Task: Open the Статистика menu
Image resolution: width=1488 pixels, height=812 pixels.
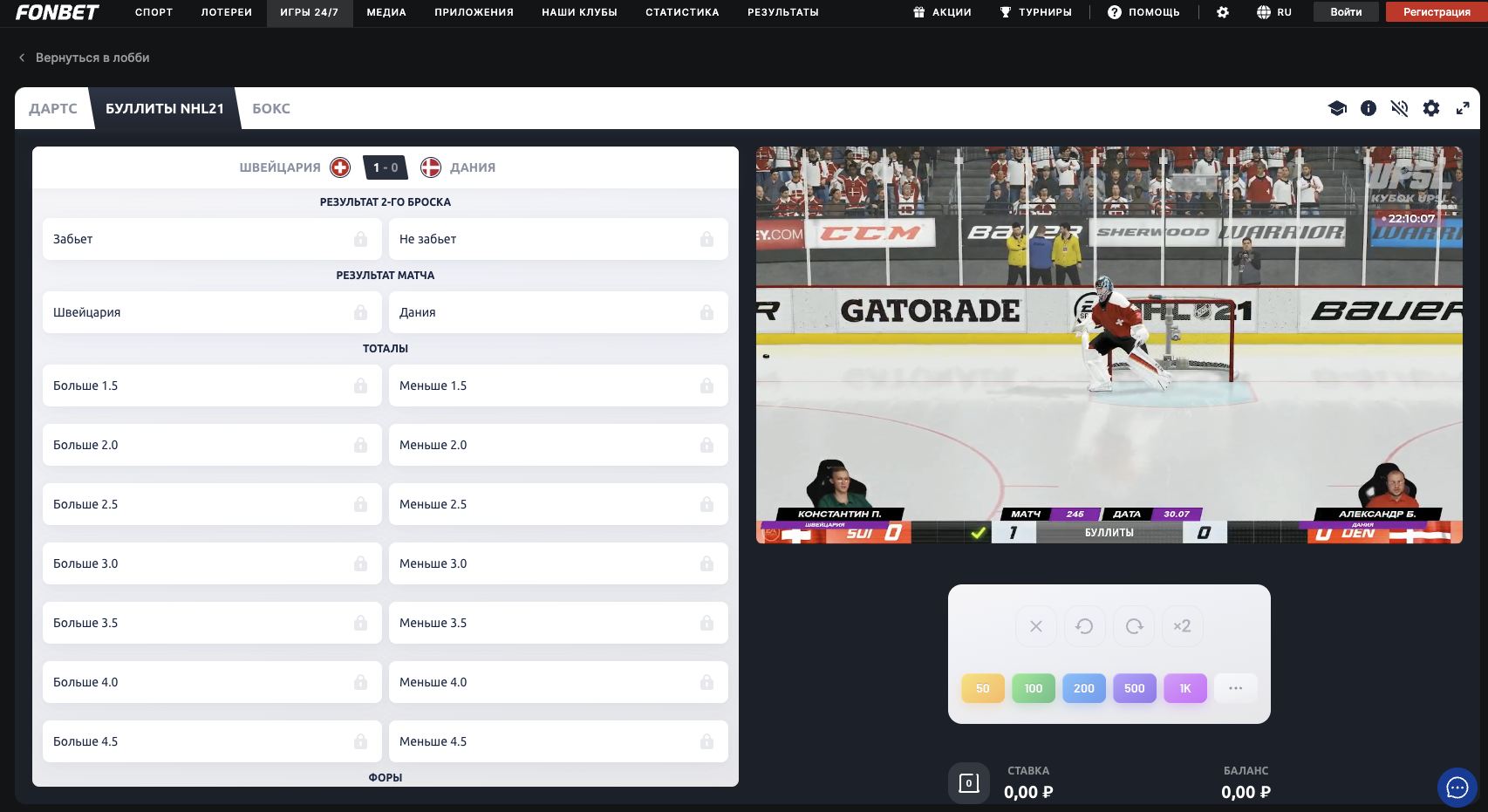Action: click(683, 12)
